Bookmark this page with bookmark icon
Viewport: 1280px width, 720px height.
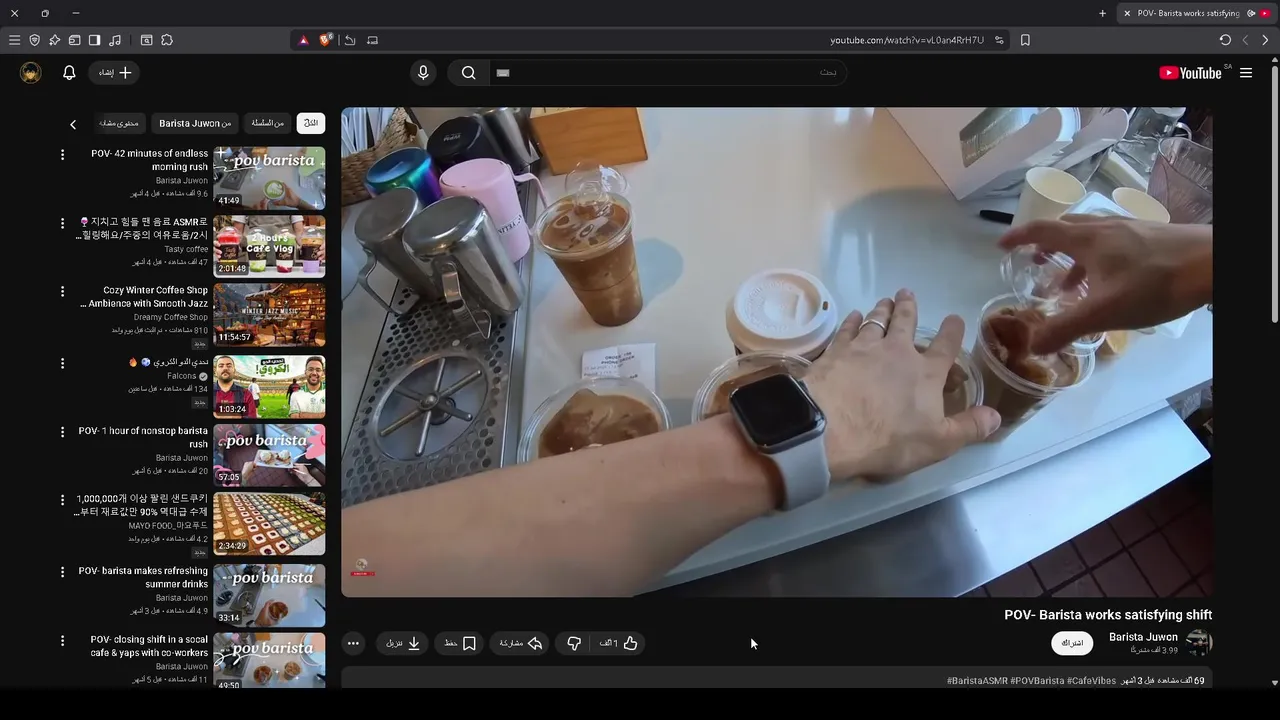1025,40
